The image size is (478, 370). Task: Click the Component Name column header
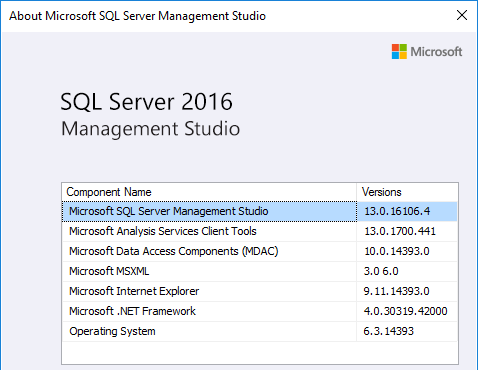209,192
